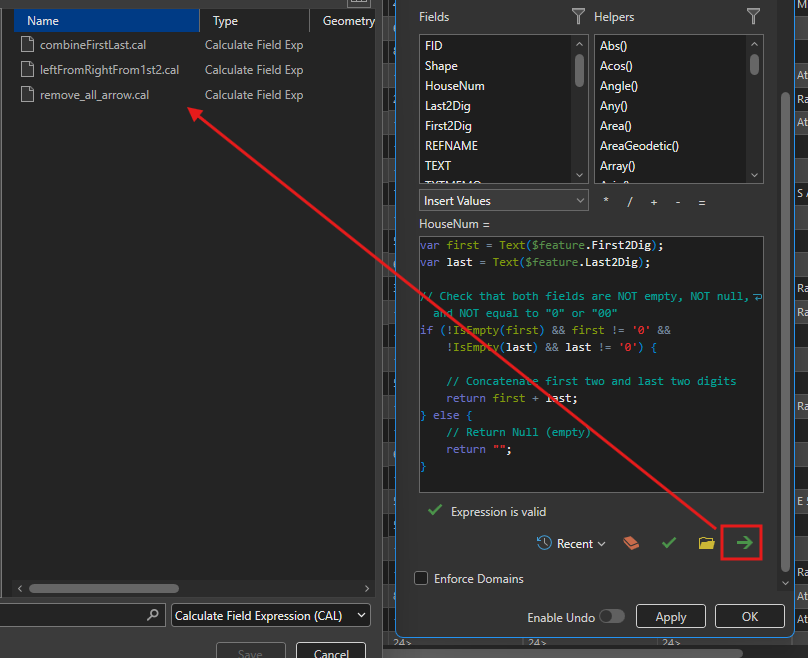Screen dimensions: 808x658
Task: Import expression using the yellow folder icon
Action: (x=706, y=543)
